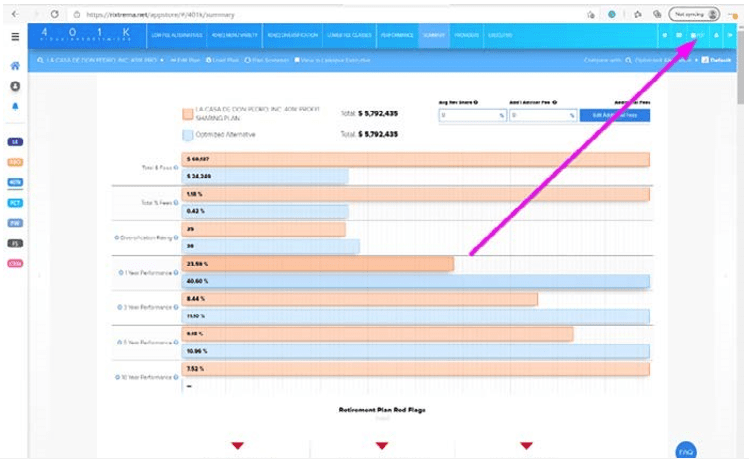Image resolution: width=749 pixels, height=459 pixels.
Task: Open the user profile sidebar icon
Action: click(x=15, y=86)
